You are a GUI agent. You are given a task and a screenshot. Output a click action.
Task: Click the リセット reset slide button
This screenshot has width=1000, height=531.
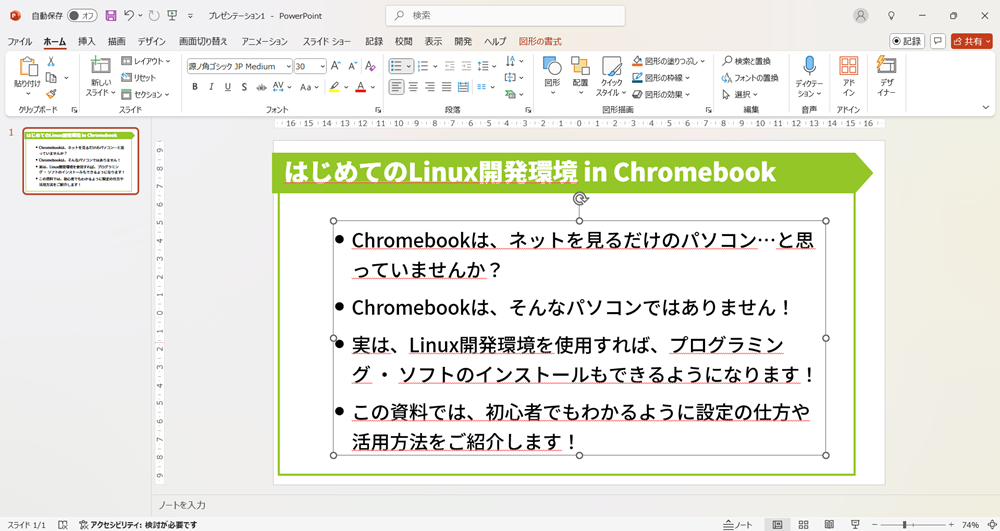(x=139, y=78)
